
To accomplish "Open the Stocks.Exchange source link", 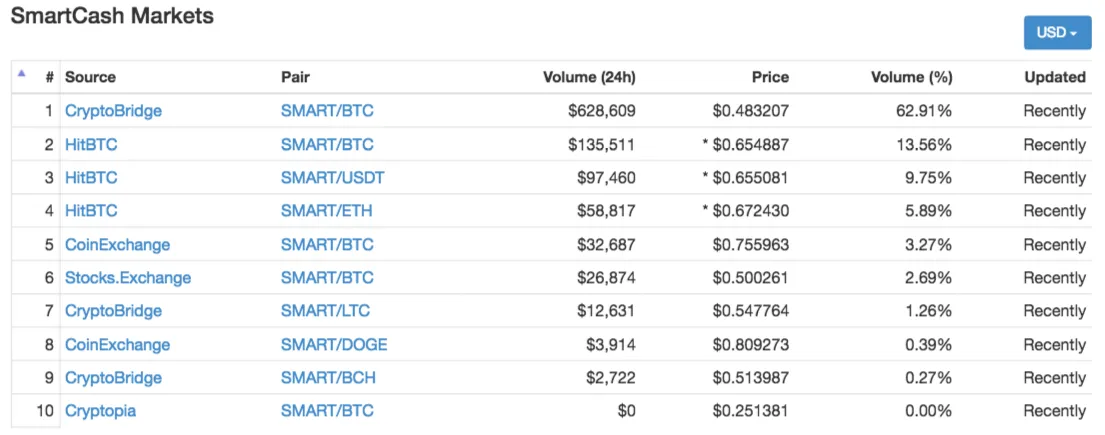I will tap(128, 278).
